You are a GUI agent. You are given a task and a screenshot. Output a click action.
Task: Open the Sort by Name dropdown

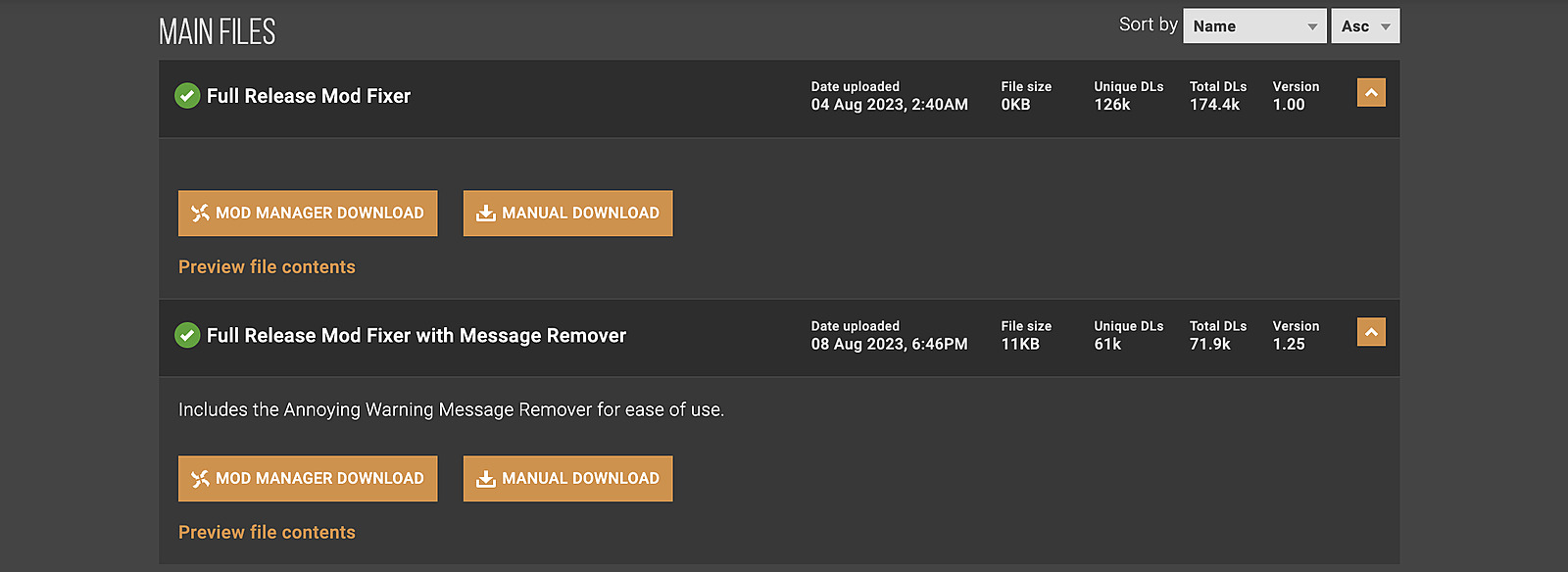pyautogui.click(x=1253, y=26)
